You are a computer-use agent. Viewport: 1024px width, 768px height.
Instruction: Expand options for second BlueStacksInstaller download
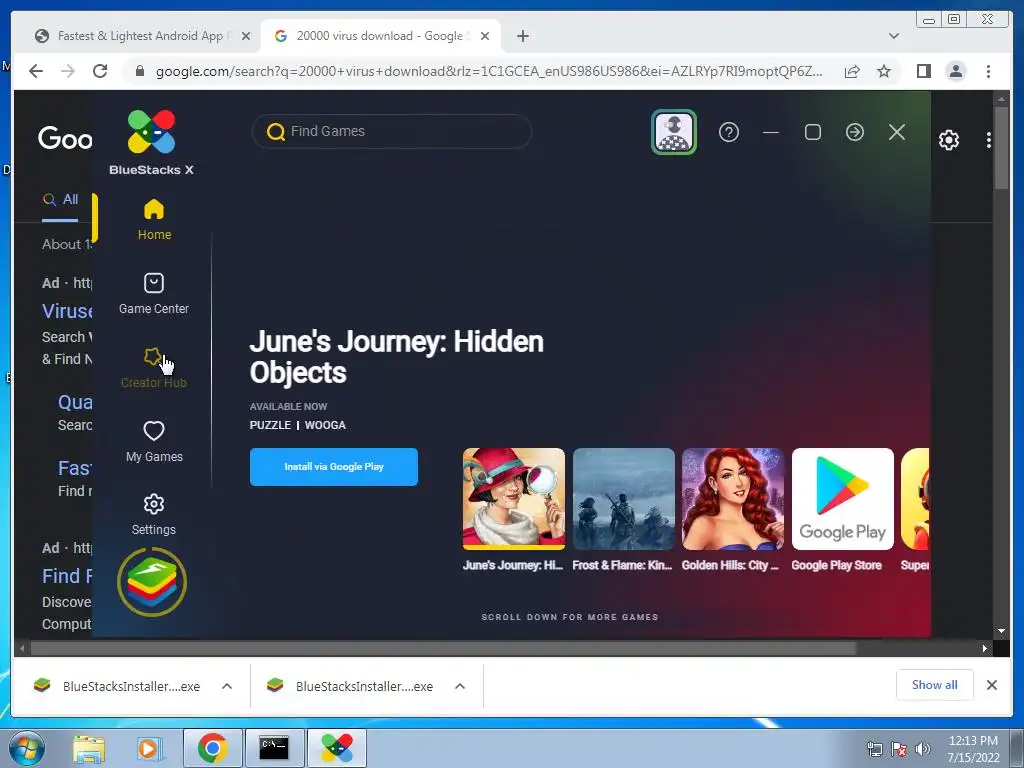(x=460, y=686)
